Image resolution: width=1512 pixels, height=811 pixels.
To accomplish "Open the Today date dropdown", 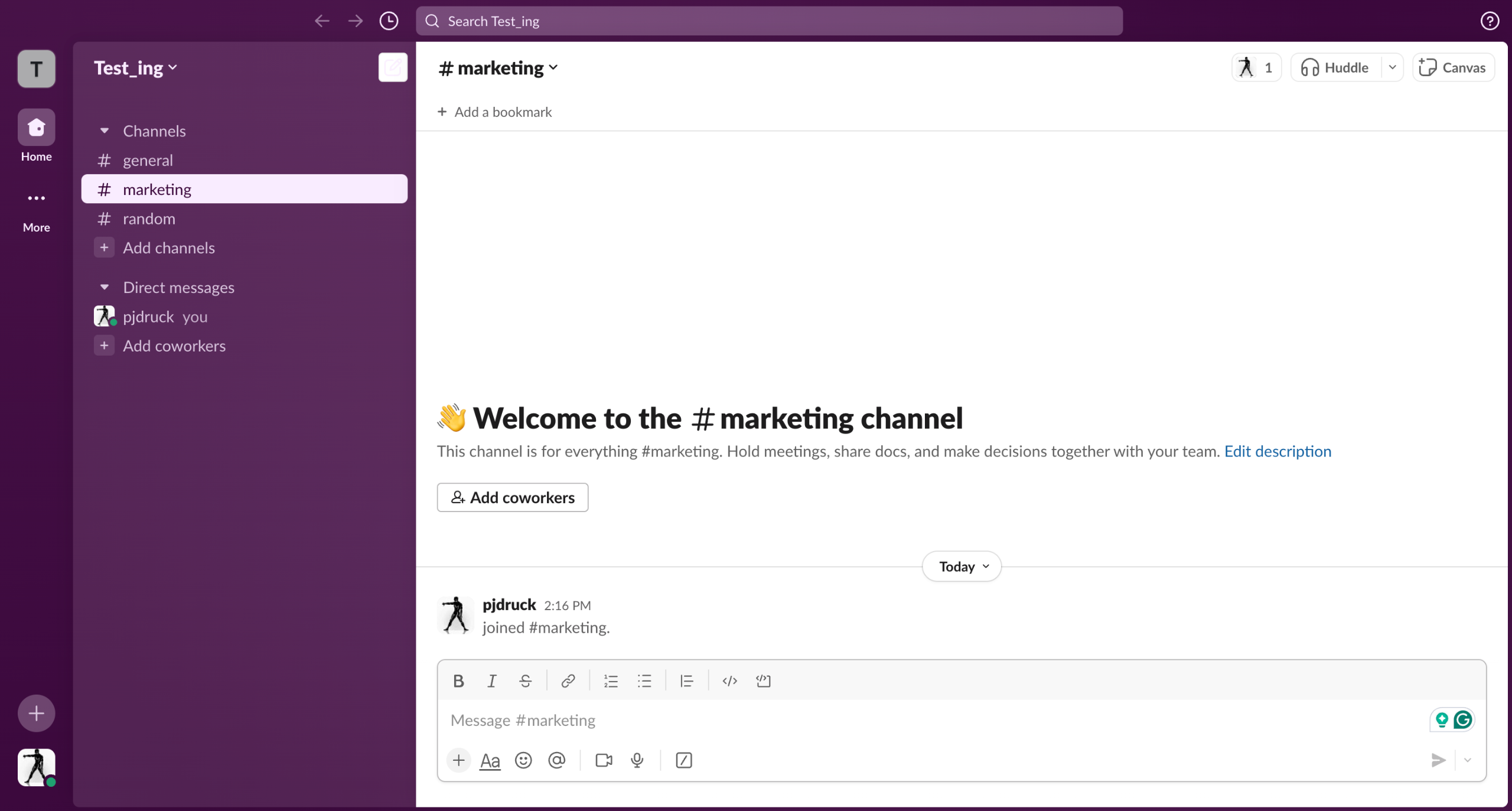I will [x=962, y=566].
